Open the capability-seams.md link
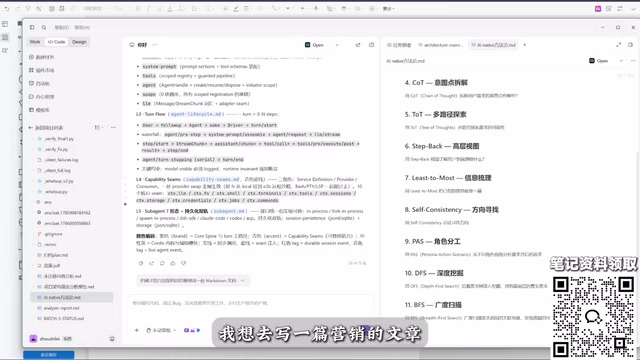 (212, 179)
